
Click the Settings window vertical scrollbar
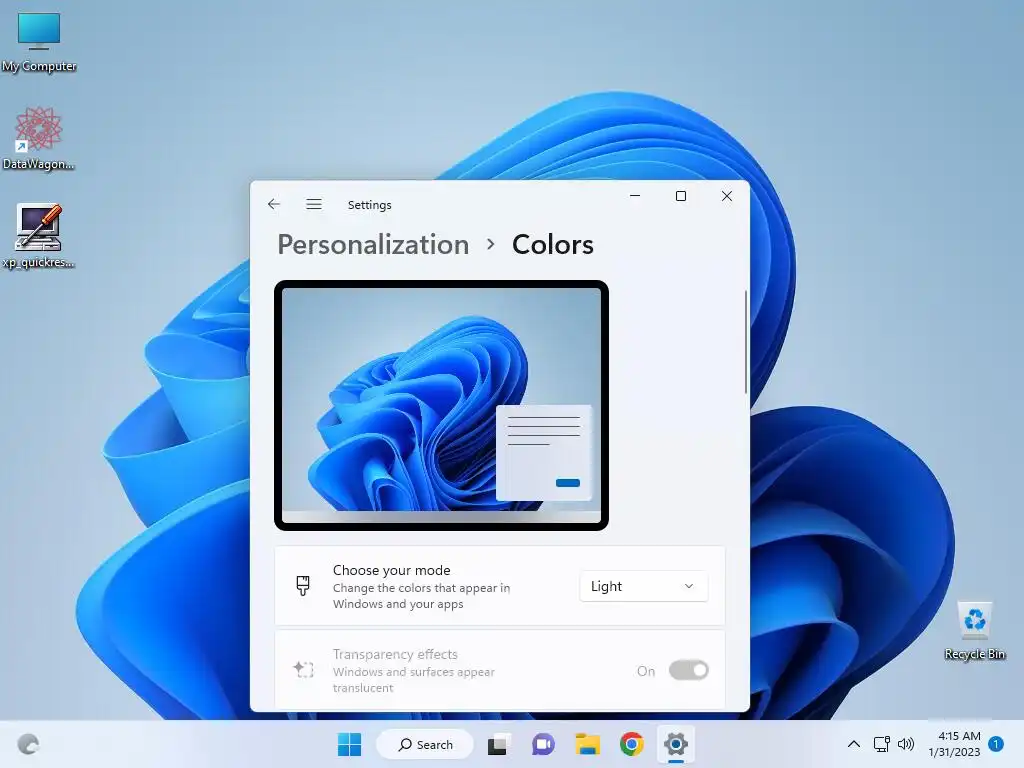[x=745, y=342]
